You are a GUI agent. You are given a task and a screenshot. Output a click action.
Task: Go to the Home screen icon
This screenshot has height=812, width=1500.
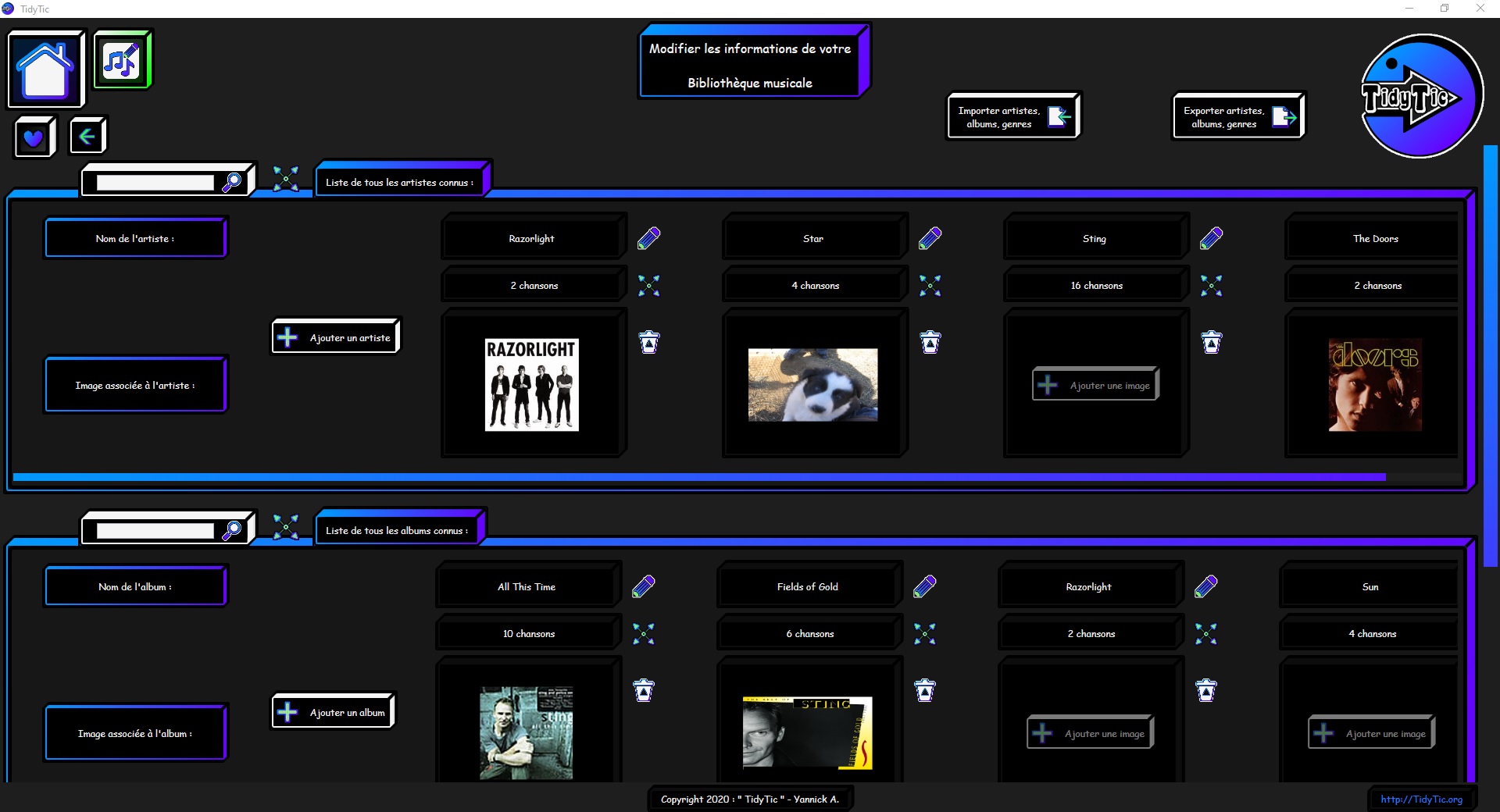coord(45,69)
